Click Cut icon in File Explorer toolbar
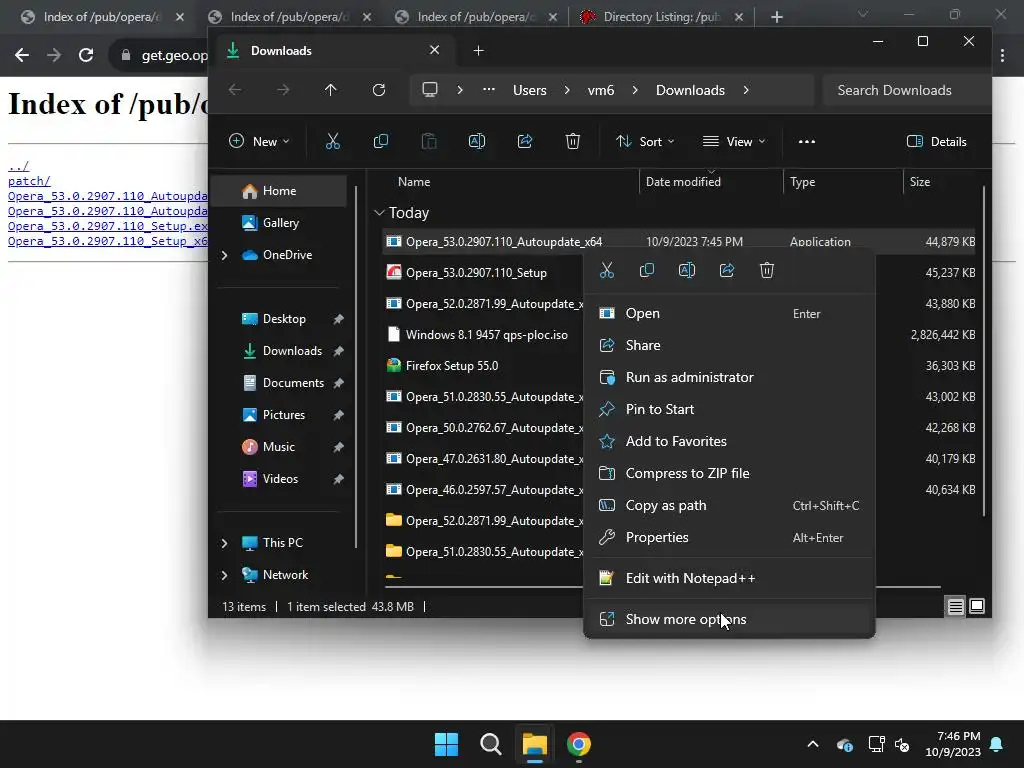 332,142
